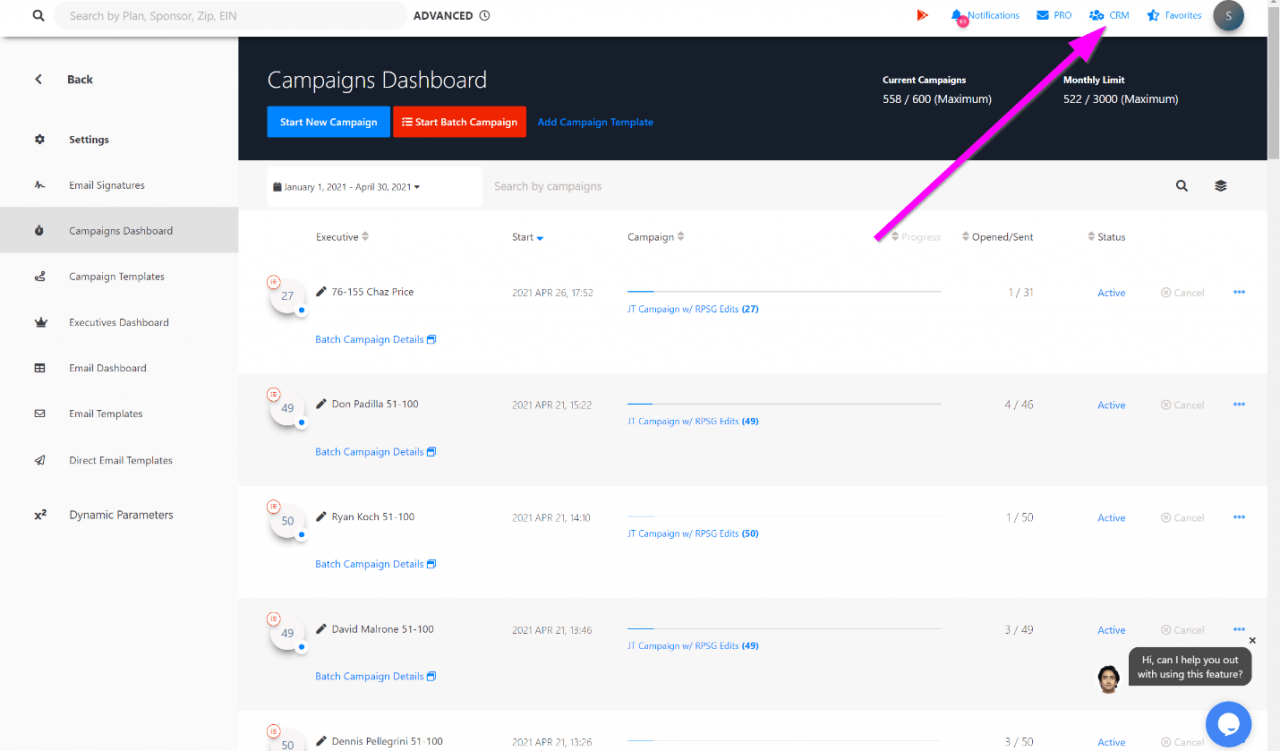Viewport: 1280px width, 751px height.
Task: Open Favorites star in header
Action: tap(1154, 16)
